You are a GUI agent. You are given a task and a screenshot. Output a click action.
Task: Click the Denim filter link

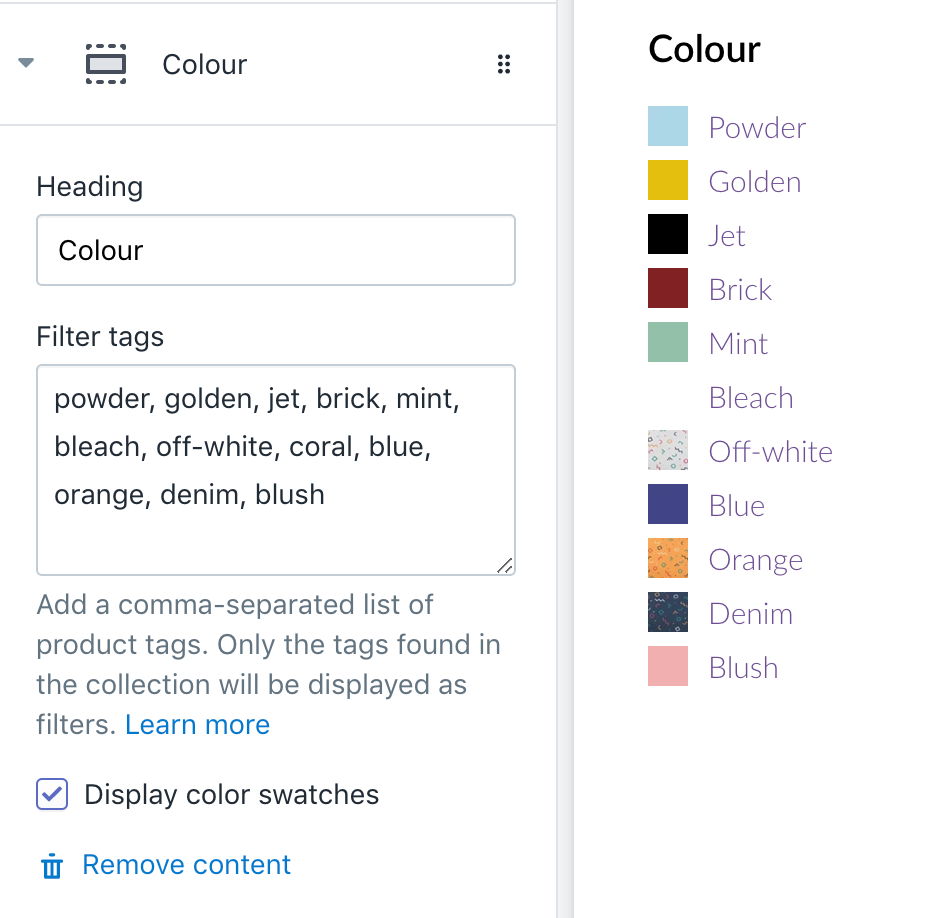click(750, 614)
